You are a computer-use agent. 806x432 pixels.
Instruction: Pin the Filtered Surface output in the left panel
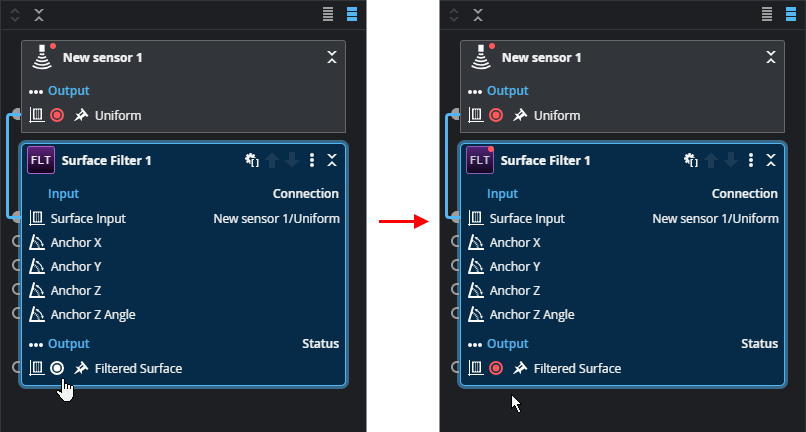[81, 368]
